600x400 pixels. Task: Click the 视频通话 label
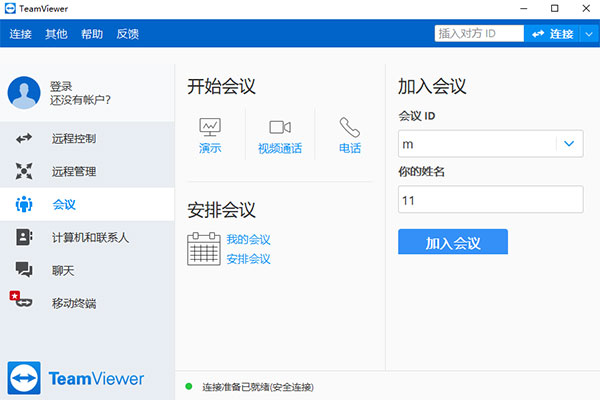pos(280,148)
